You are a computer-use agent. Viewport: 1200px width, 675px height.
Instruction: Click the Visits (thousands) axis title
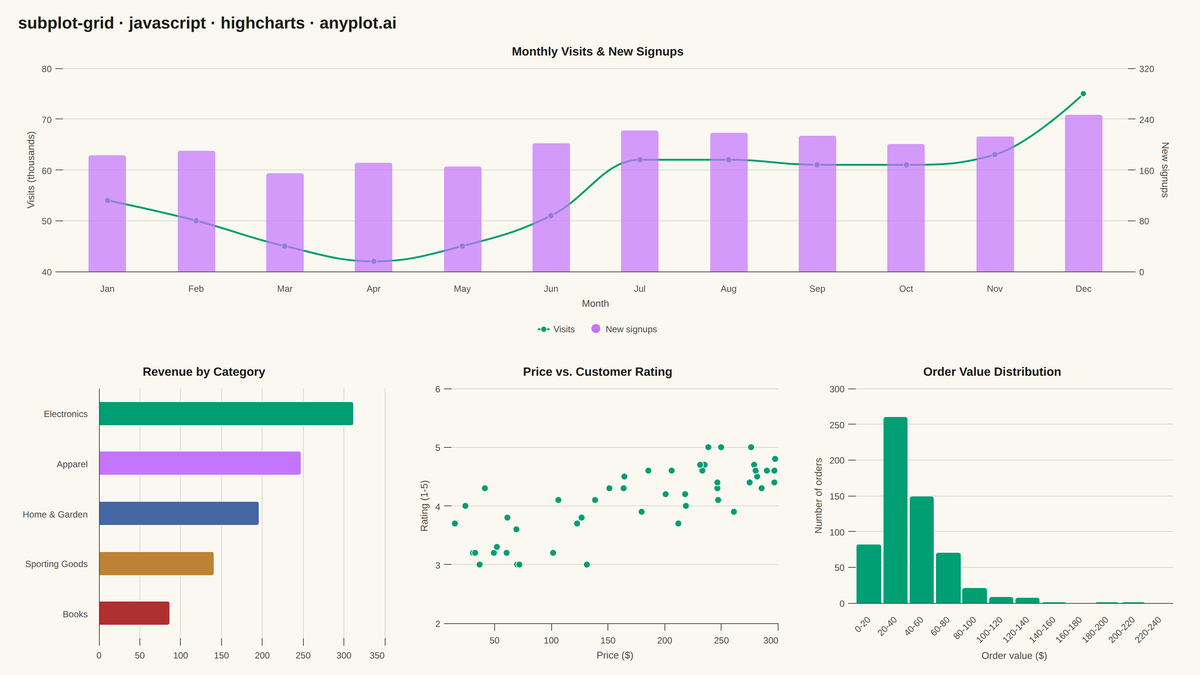coord(31,170)
